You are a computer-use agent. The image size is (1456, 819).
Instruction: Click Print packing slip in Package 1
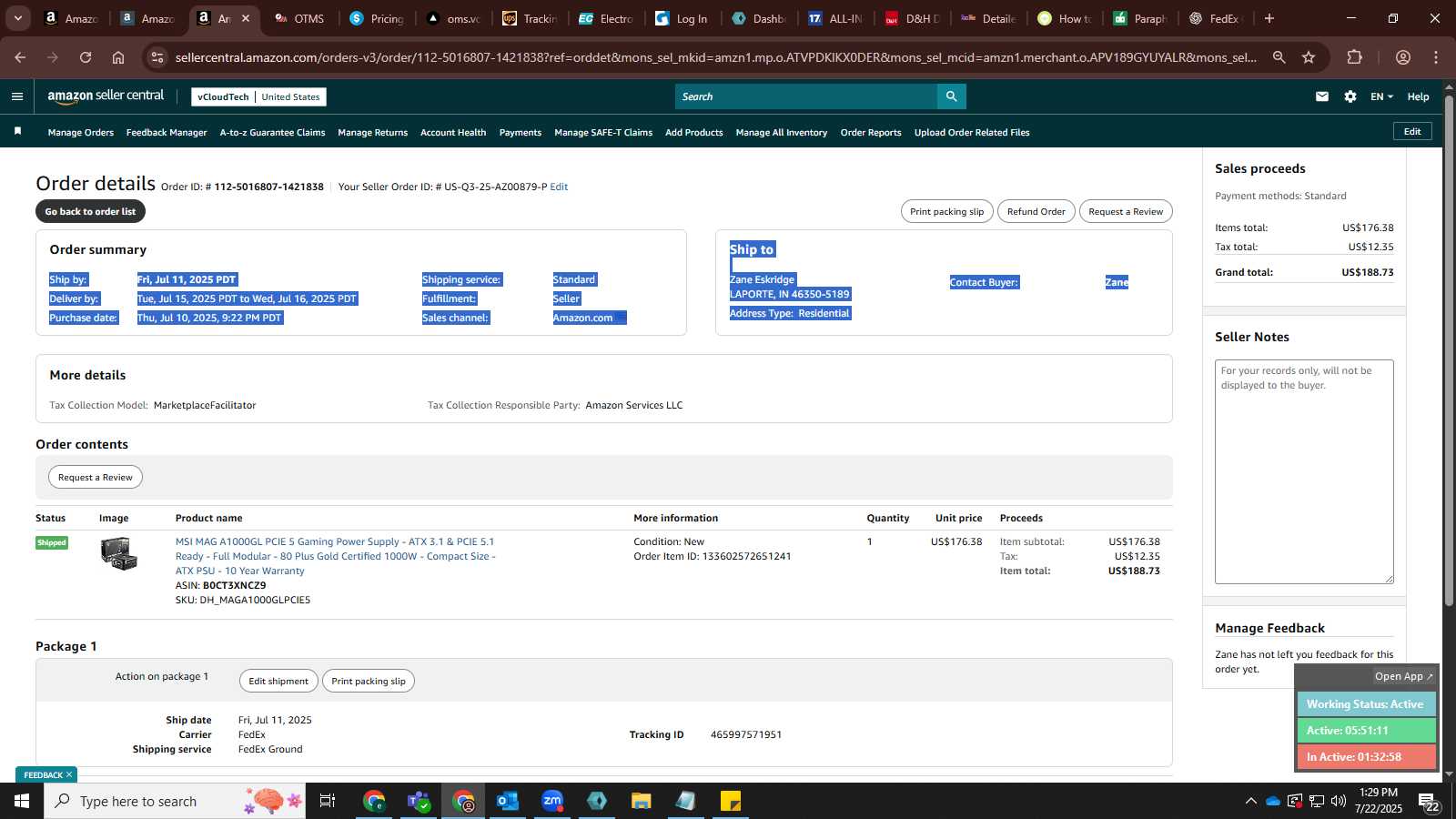pyautogui.click(x=369, y=681)
